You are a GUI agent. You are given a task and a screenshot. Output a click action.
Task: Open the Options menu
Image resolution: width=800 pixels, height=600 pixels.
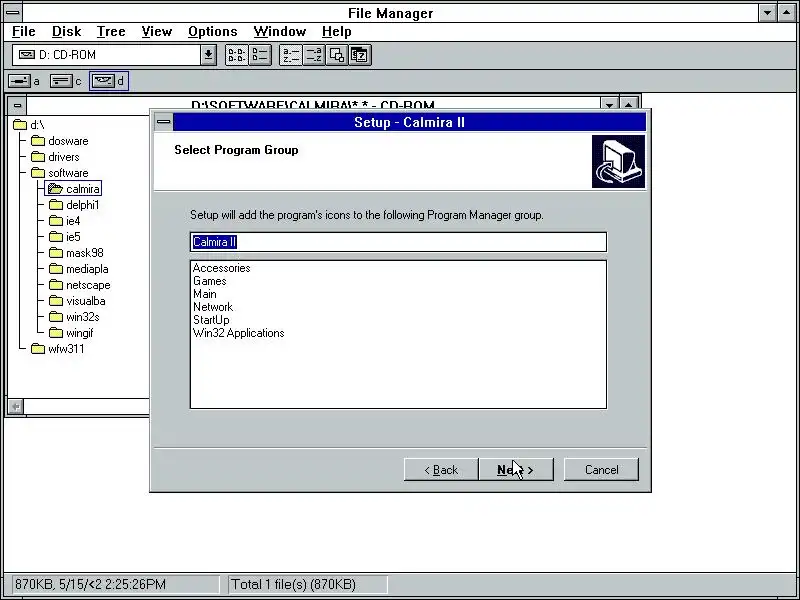tap(213, 32)
